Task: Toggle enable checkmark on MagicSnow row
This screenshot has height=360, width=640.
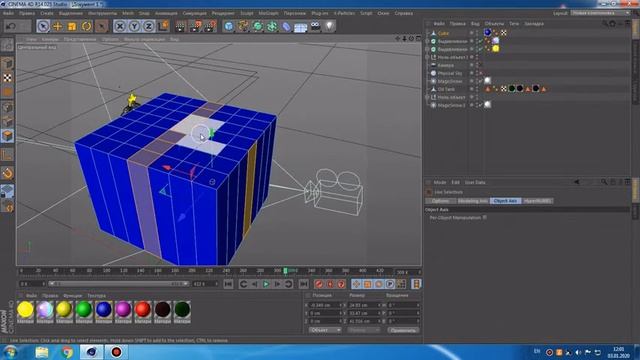Action: (x=481, y=81)
